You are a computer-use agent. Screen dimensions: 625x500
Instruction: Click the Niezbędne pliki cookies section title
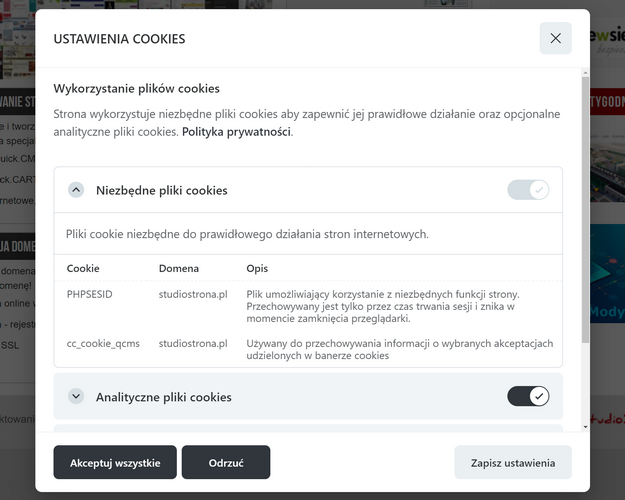pyautogui.click(x=162, y=190)
